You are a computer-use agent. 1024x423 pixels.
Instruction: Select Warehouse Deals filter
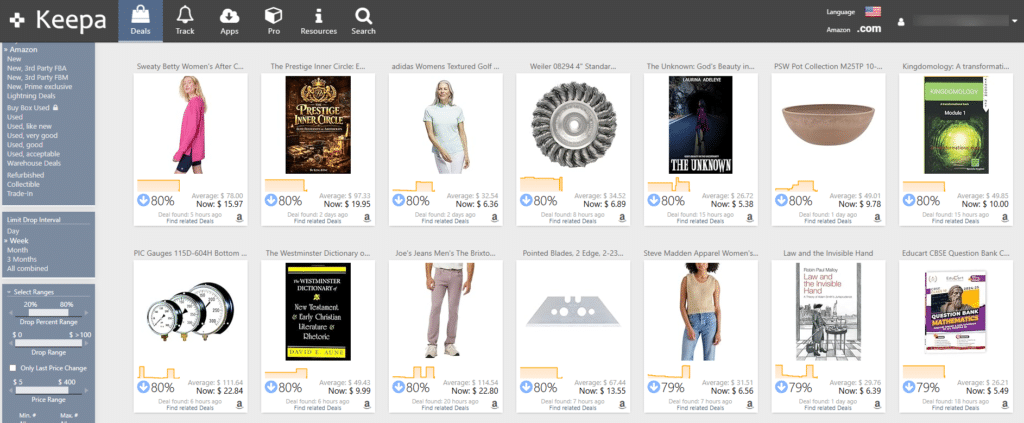(x=34, y=163)
